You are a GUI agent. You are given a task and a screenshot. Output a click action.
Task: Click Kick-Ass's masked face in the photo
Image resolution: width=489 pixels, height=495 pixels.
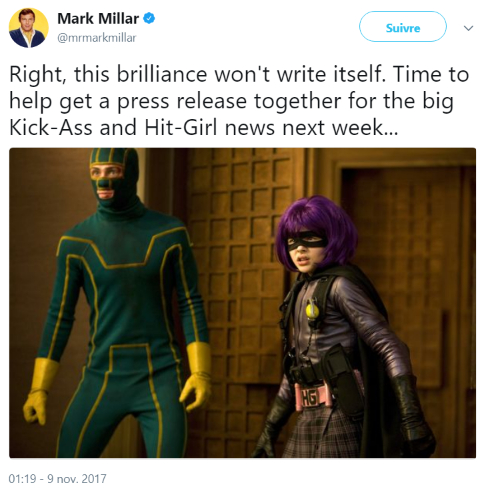(106, 178)
